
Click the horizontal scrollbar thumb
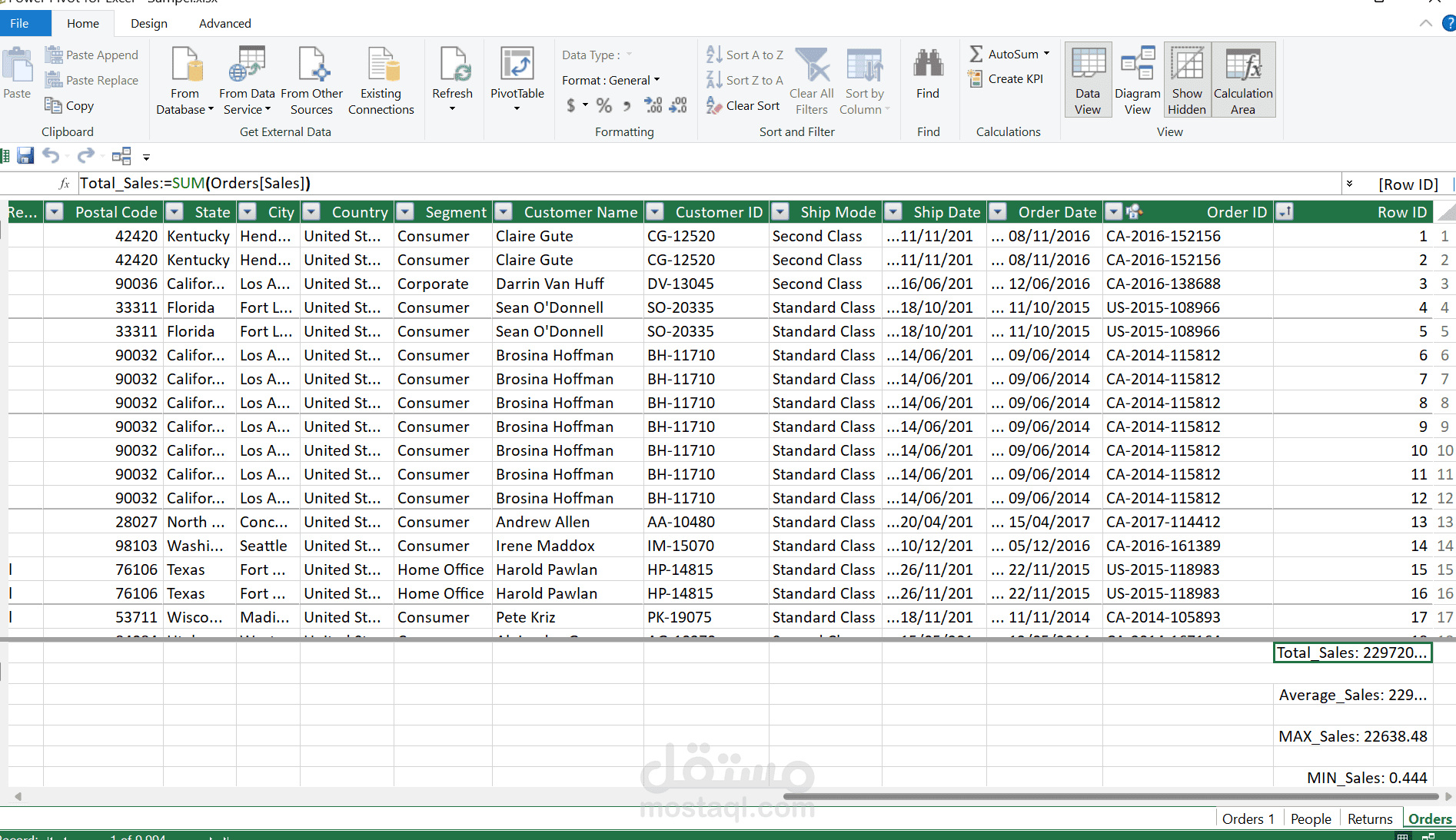(x=1110, y=796)
